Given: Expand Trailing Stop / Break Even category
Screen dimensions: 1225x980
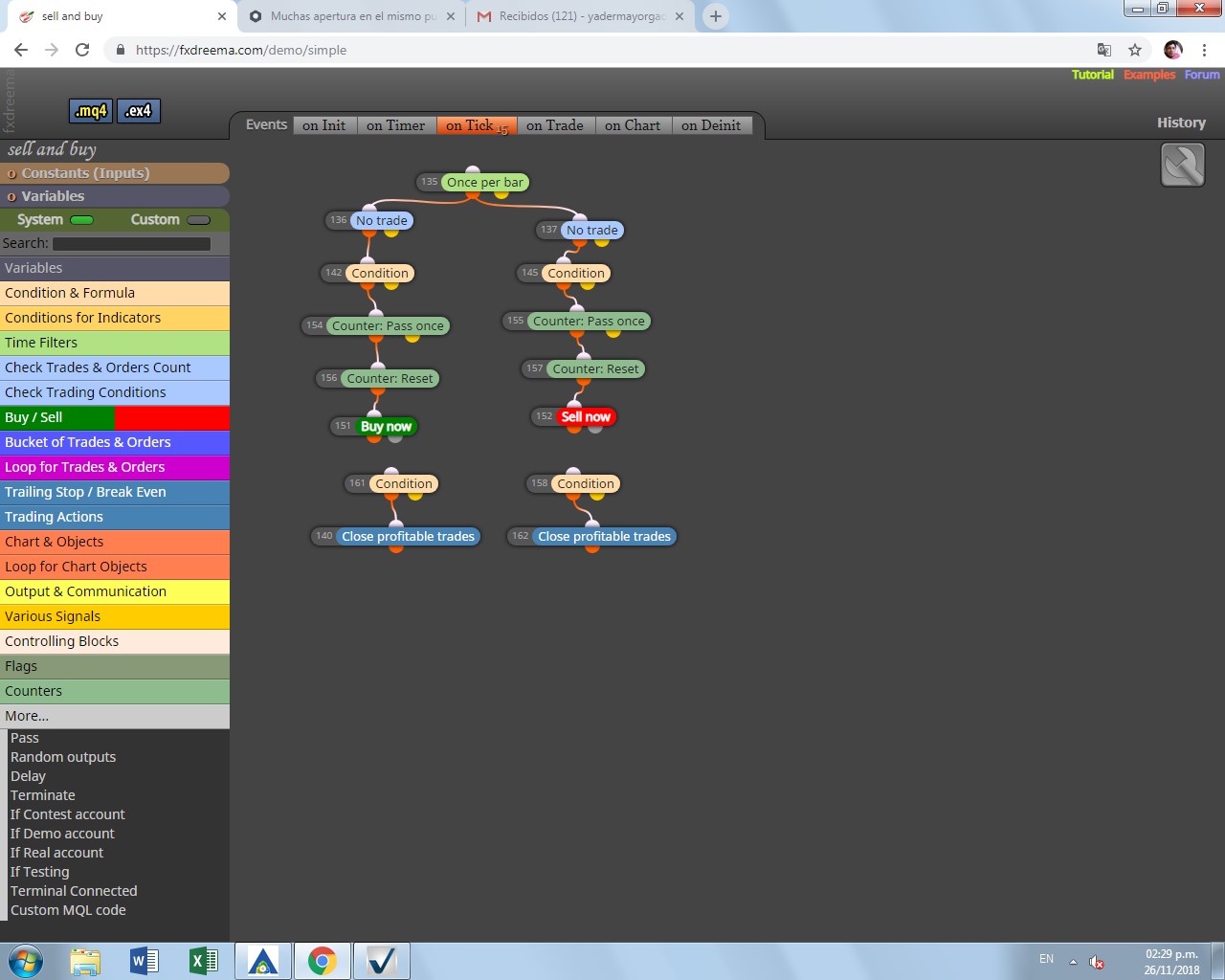Looking at the screenshot, I should 115,492.
